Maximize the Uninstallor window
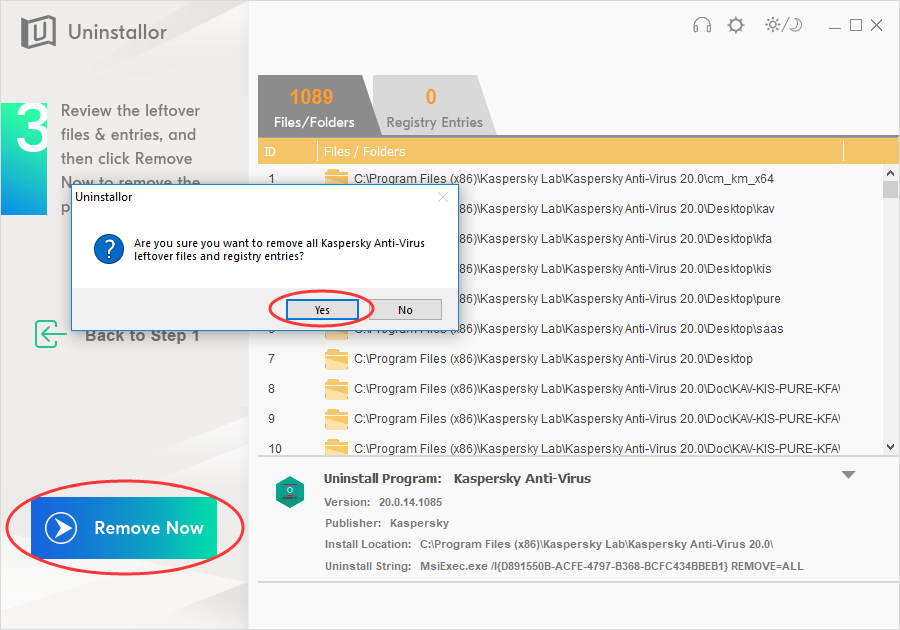 coord(856,25)
